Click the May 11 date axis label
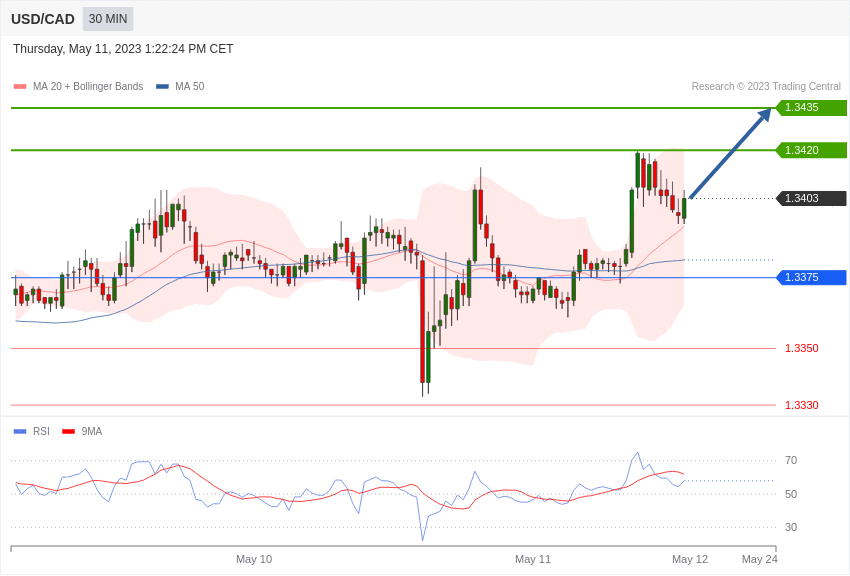Viewport: 850px width, 576px height. click(533, 559)
